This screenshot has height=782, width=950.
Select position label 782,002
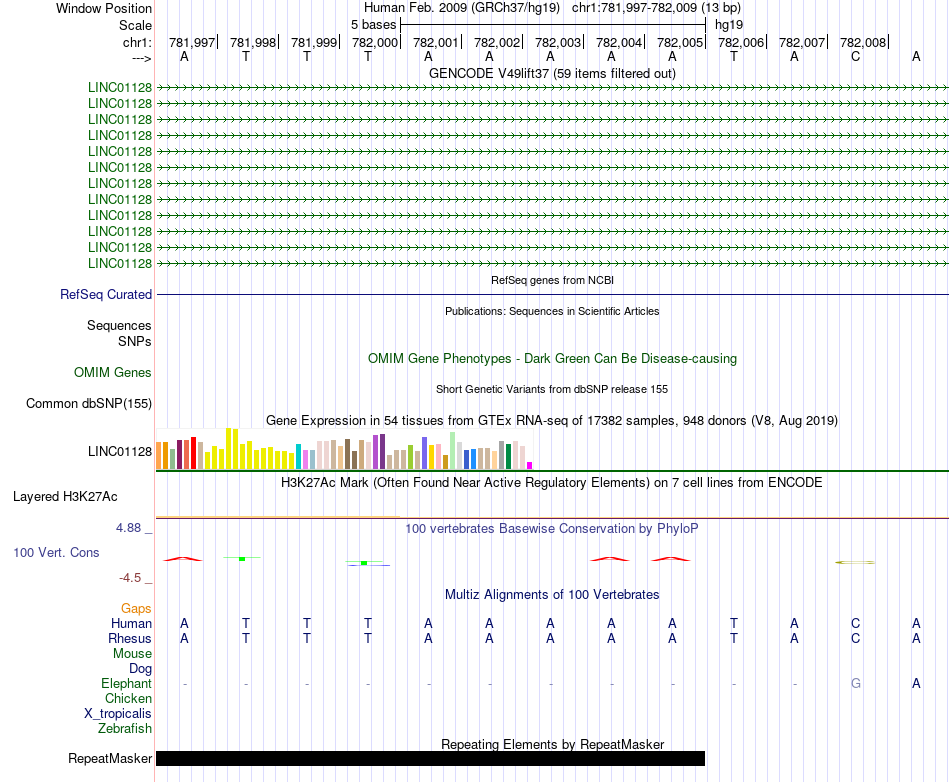[x=497, y=42]
